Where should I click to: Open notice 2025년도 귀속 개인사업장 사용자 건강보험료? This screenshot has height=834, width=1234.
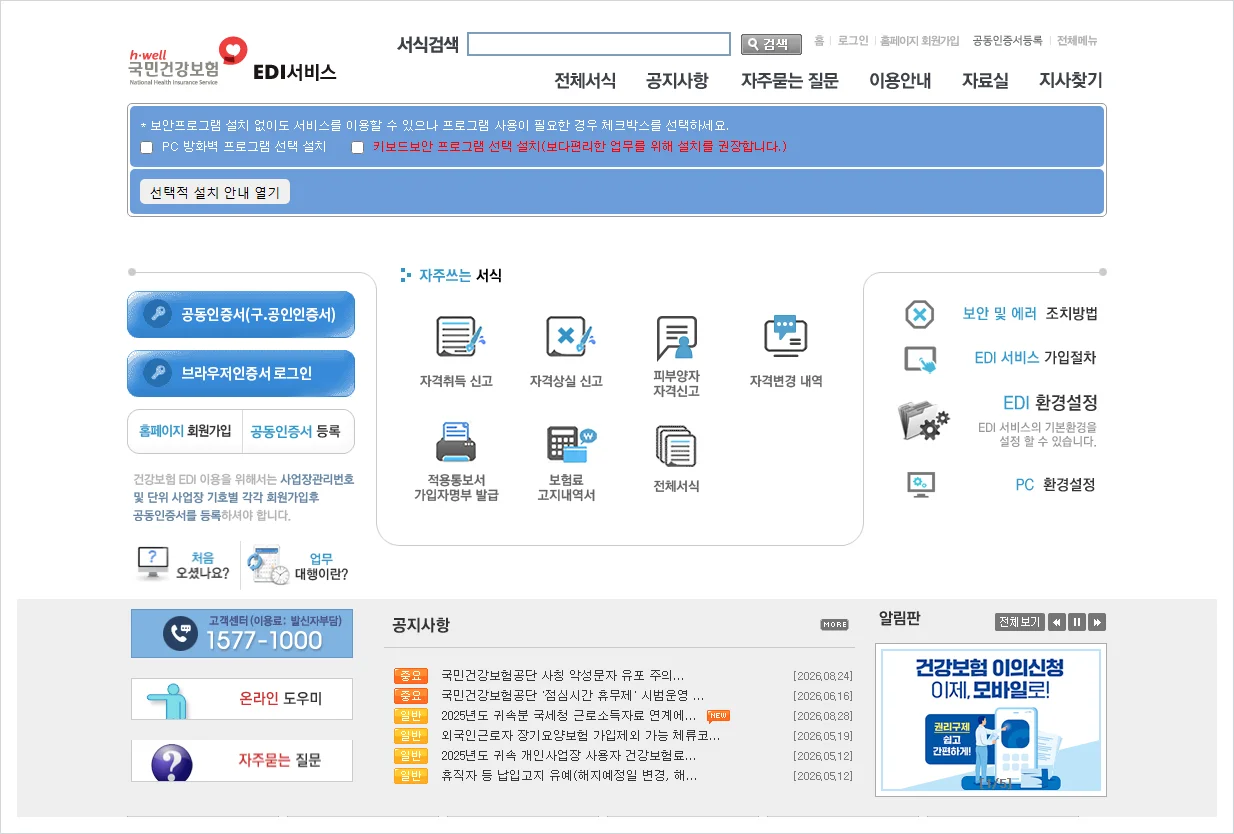pyautogui.click(x=569, y=755)
